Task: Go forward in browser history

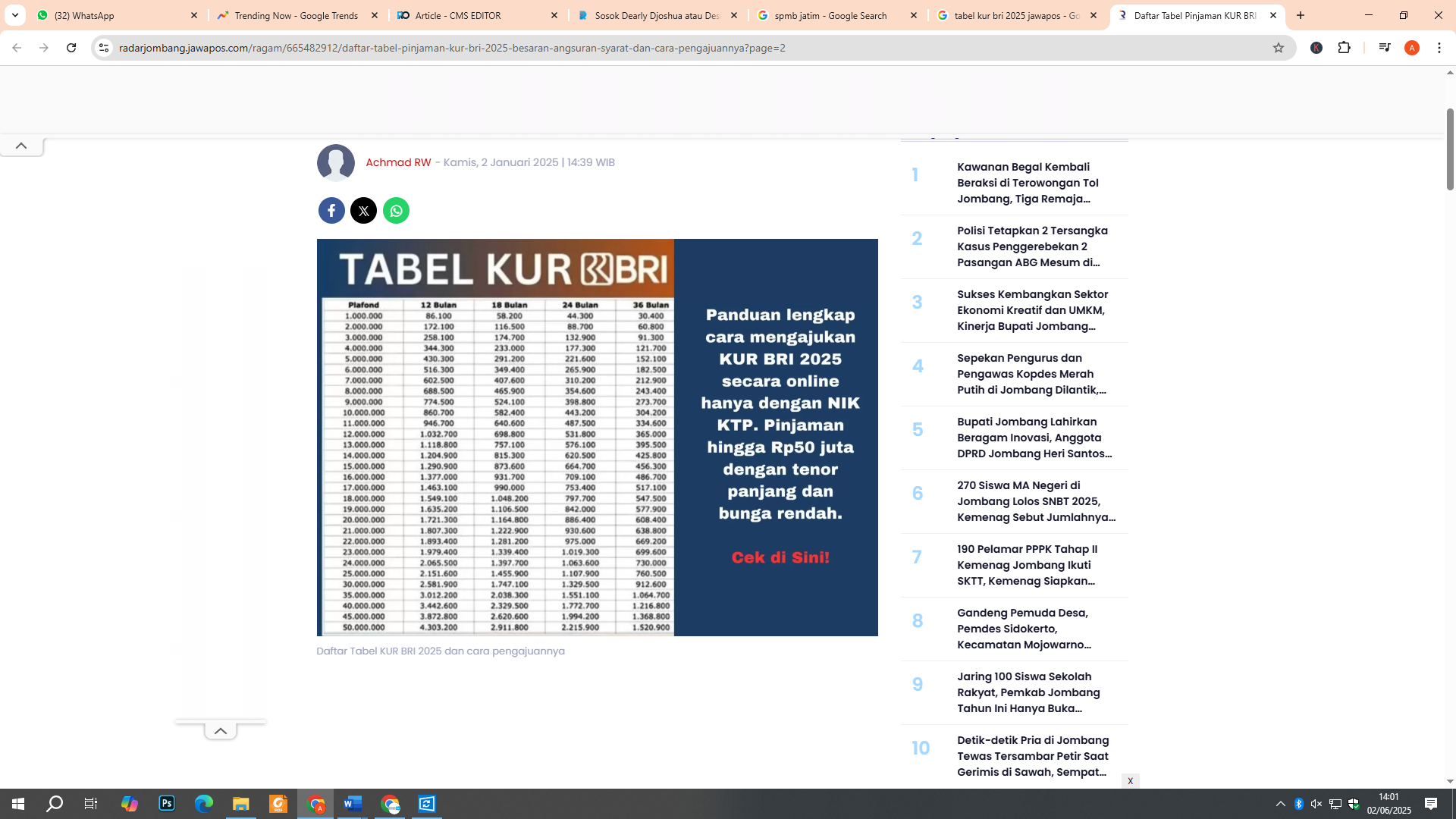Action: pos(44,48)
